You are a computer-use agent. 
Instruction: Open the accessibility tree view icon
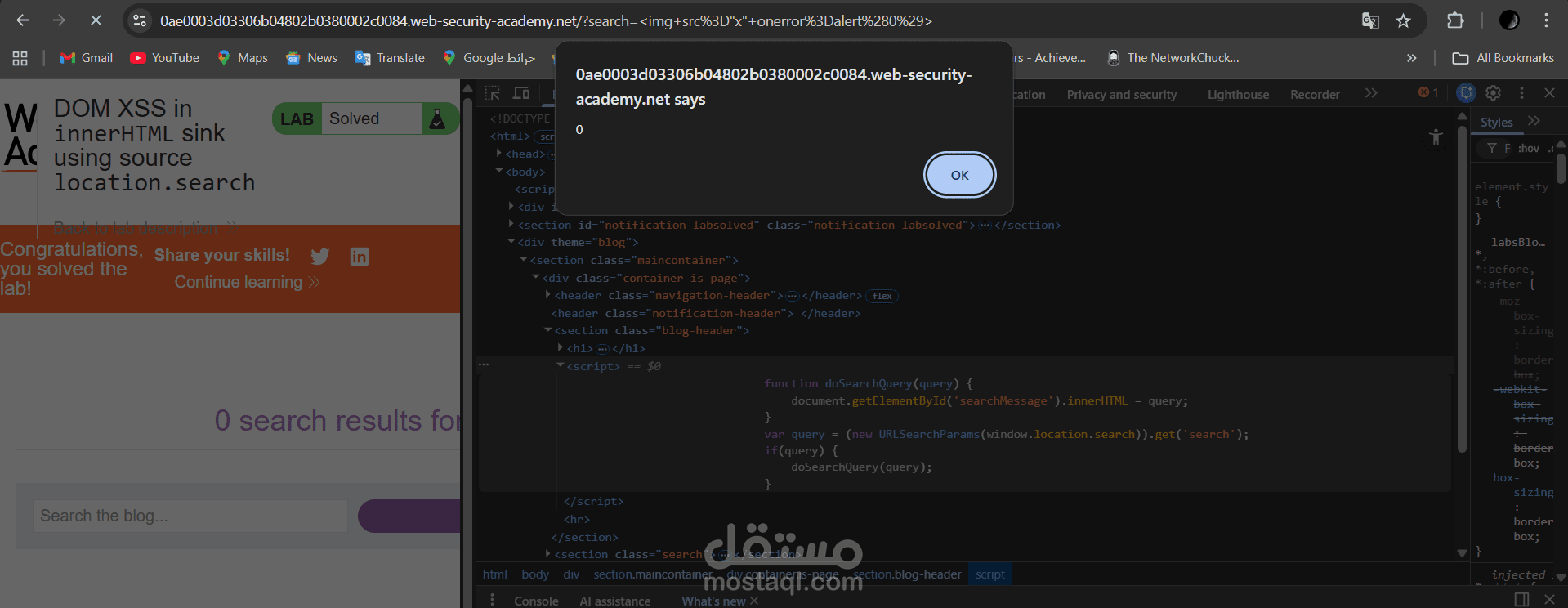(1436, 137)
